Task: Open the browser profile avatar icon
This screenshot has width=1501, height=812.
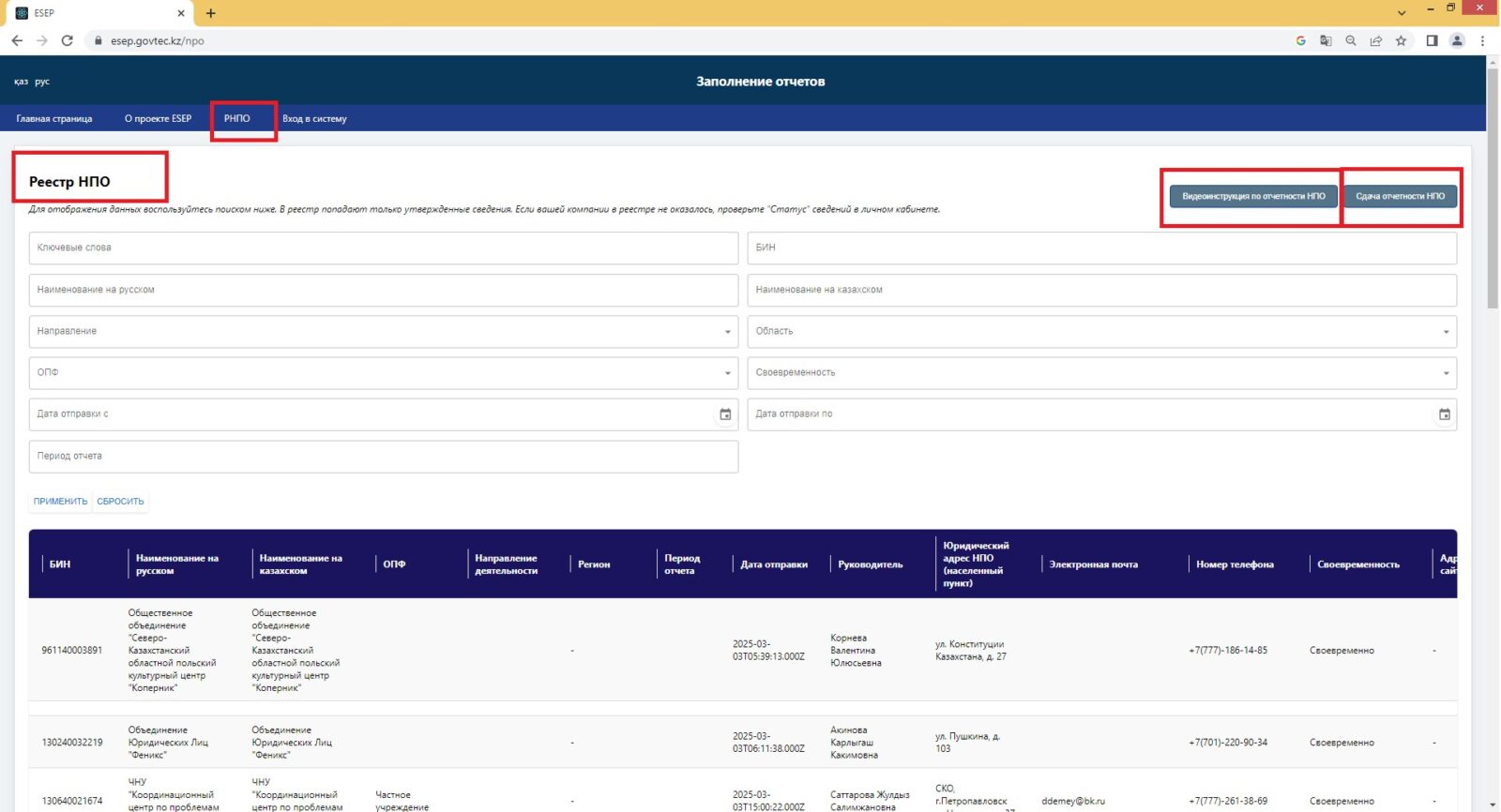Action: click(x=1457, y=40)
